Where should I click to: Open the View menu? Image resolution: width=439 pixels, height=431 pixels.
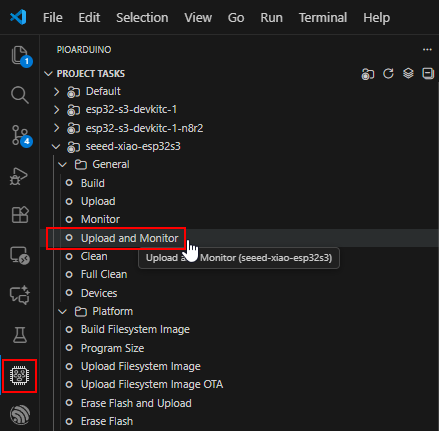[198, 17]
